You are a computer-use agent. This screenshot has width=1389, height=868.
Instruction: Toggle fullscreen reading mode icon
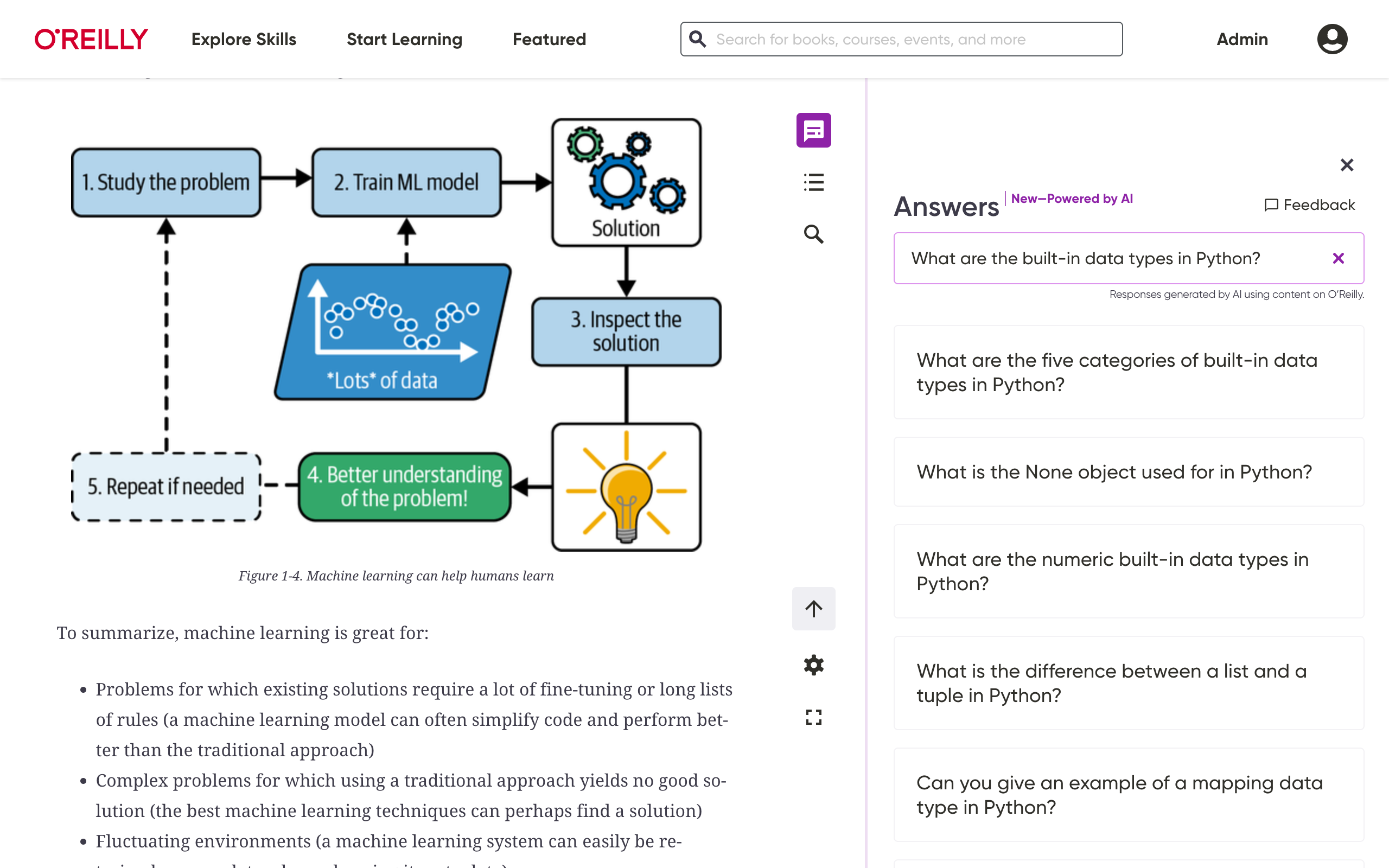[813, 717]
